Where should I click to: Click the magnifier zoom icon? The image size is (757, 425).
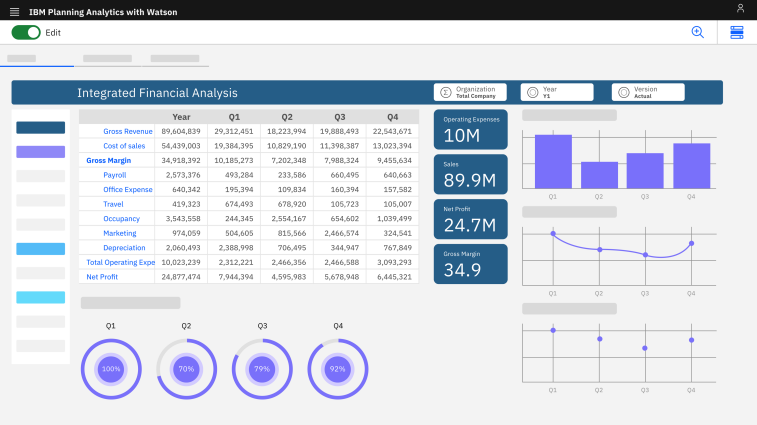pyautogui.click(x=697, y=32)
